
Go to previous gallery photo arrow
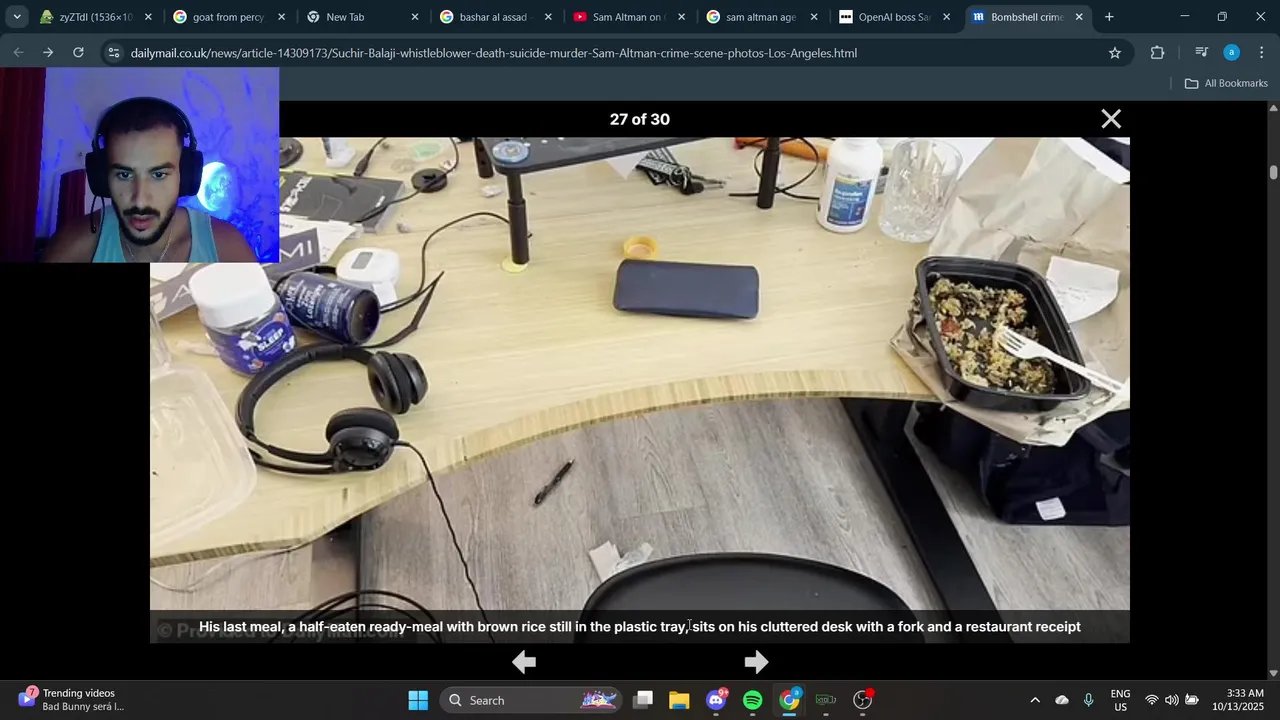pyautogui.click(x=524, y=662)
